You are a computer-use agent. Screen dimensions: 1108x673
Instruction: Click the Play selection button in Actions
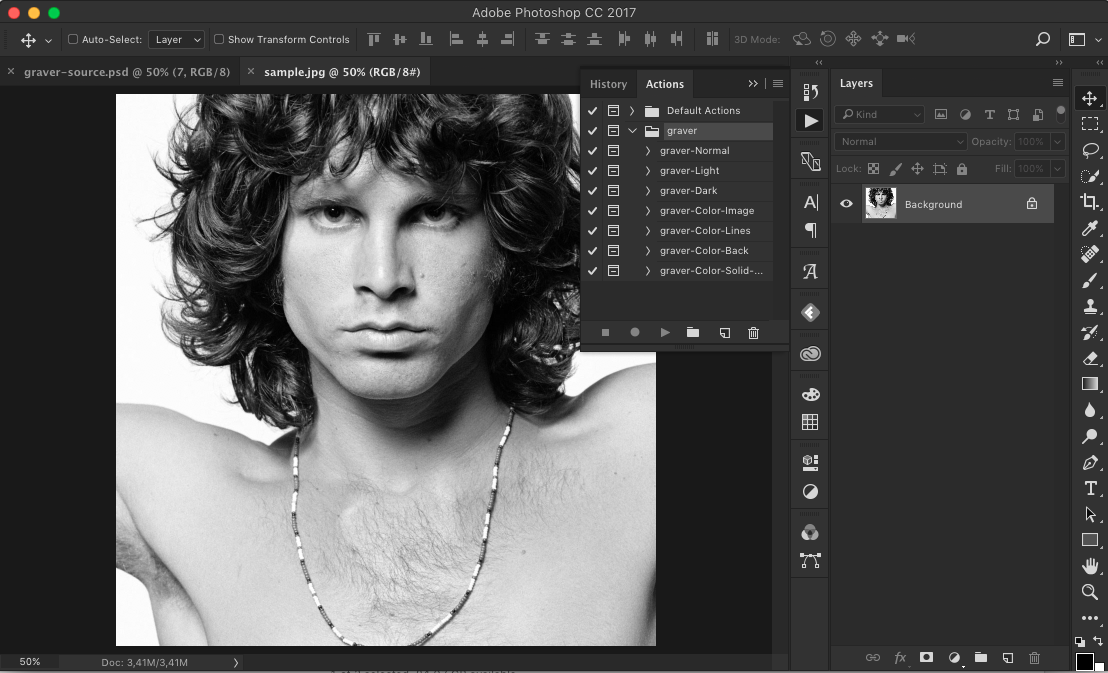(x=665, y=332)
